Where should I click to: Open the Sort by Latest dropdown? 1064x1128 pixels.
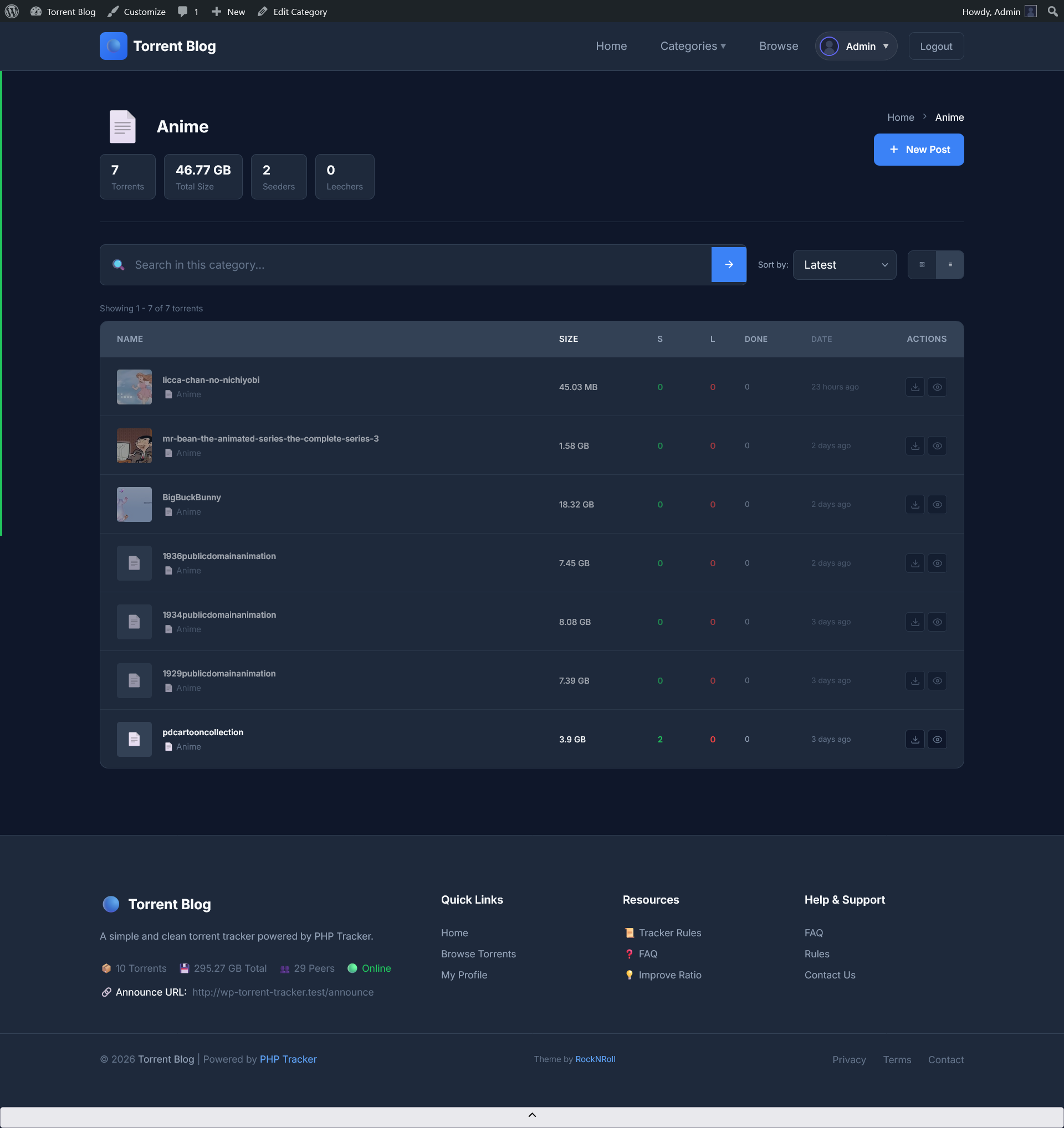click(844, 265)
